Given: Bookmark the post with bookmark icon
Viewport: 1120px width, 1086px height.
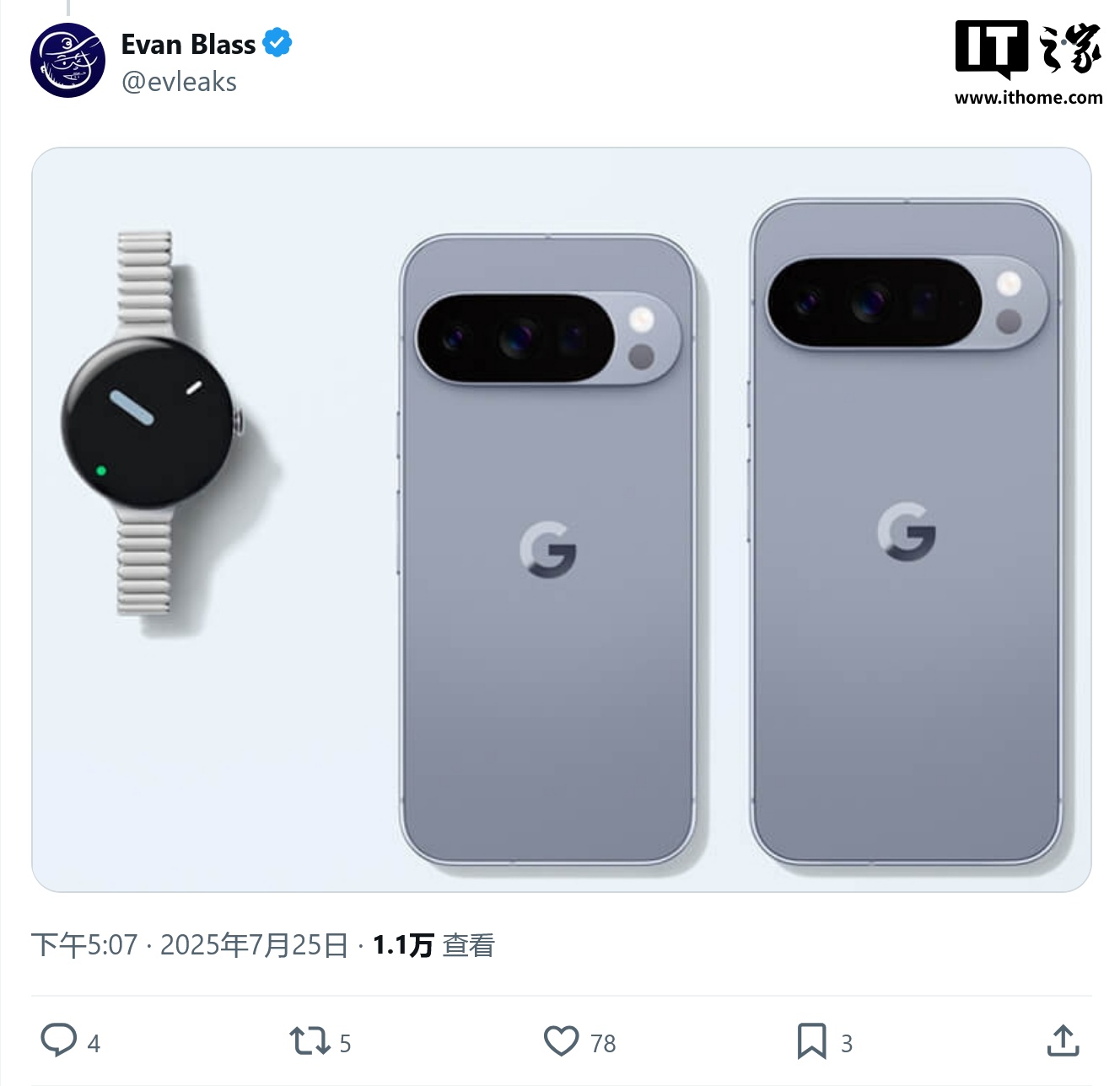Looking at the screenshot, I should [811, 1040].
